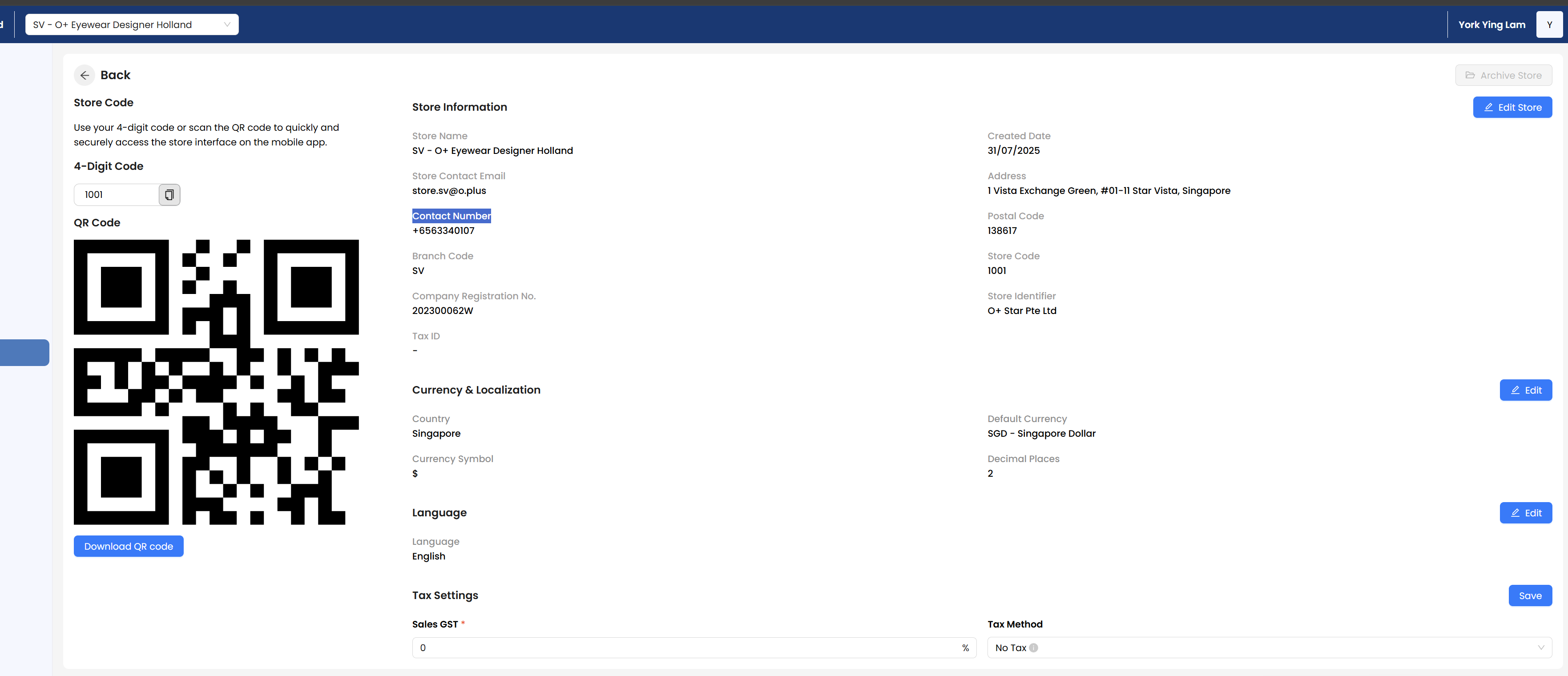Screen dimensions: 1568x676
Task: Click the Store Code value 1001 in info
Action: click(997, 271)
